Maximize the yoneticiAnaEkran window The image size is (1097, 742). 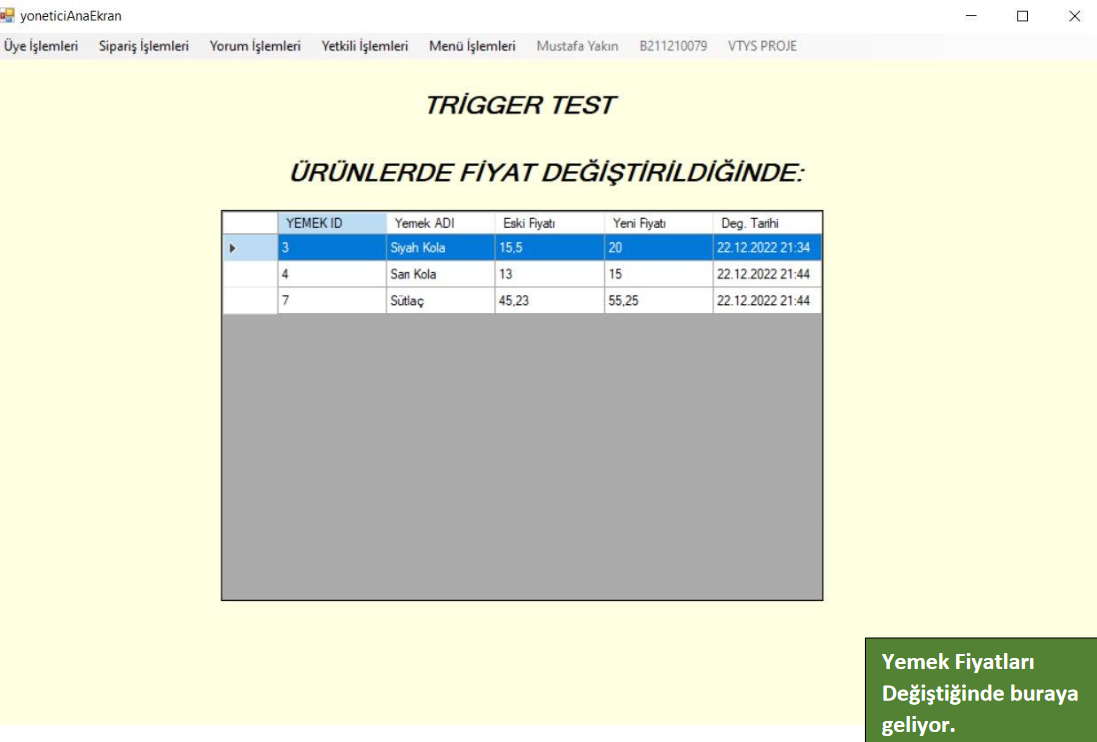pos(1022,16)
